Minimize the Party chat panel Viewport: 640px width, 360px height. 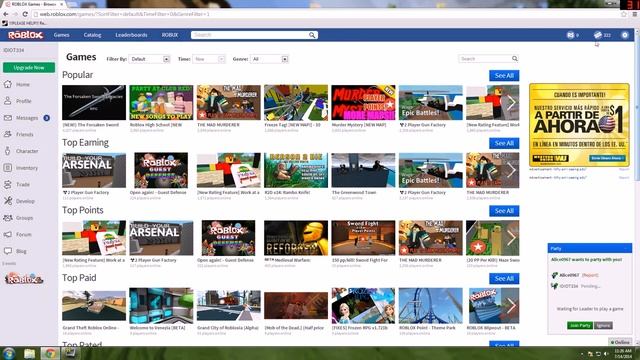[626, 248]
